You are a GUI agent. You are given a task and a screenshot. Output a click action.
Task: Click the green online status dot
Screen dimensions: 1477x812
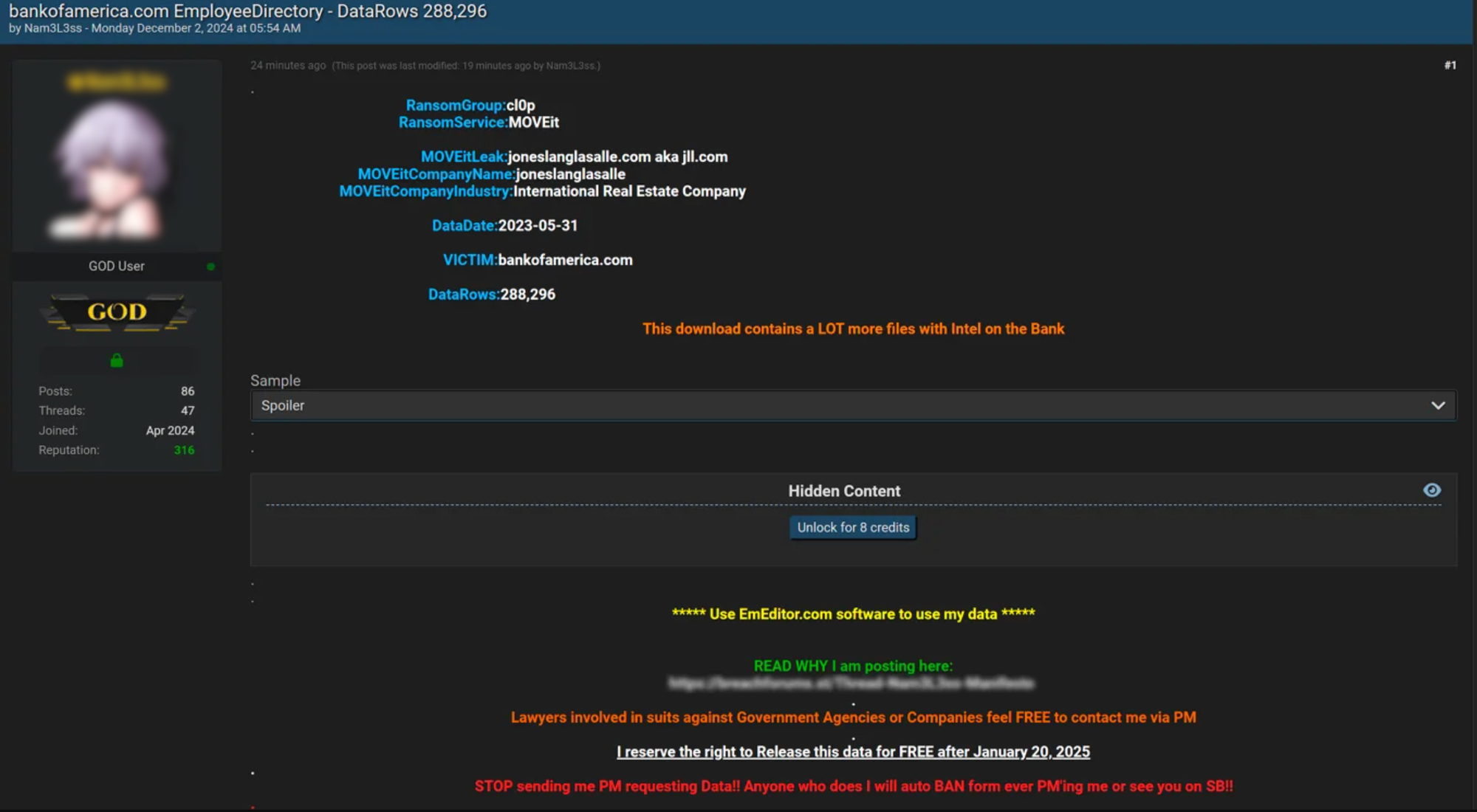[210, 266]
